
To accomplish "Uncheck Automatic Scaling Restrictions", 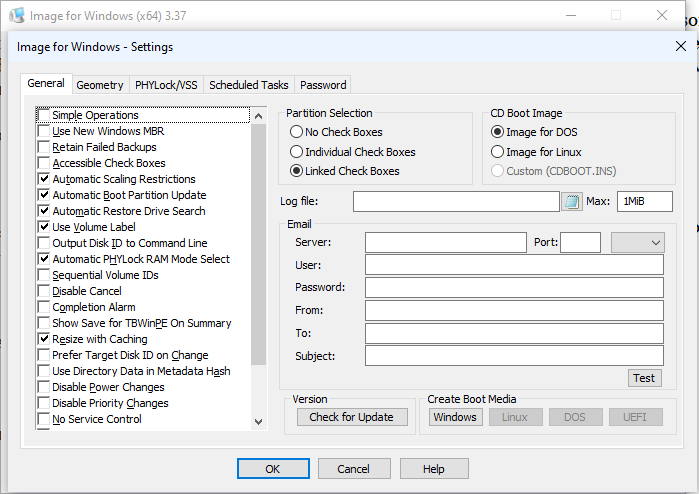I will (x=44, y=179).
